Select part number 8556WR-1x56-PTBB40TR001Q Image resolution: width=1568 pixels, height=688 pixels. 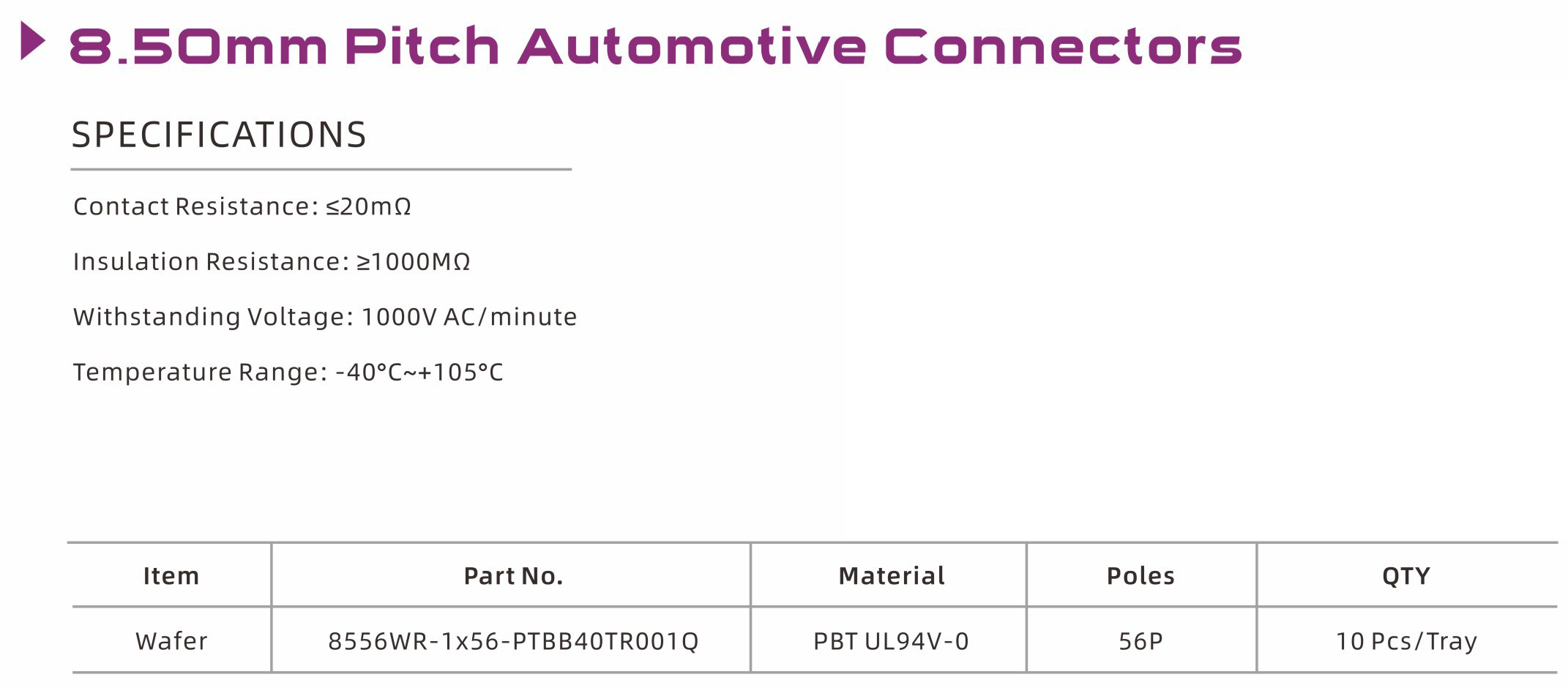point(513,641)
